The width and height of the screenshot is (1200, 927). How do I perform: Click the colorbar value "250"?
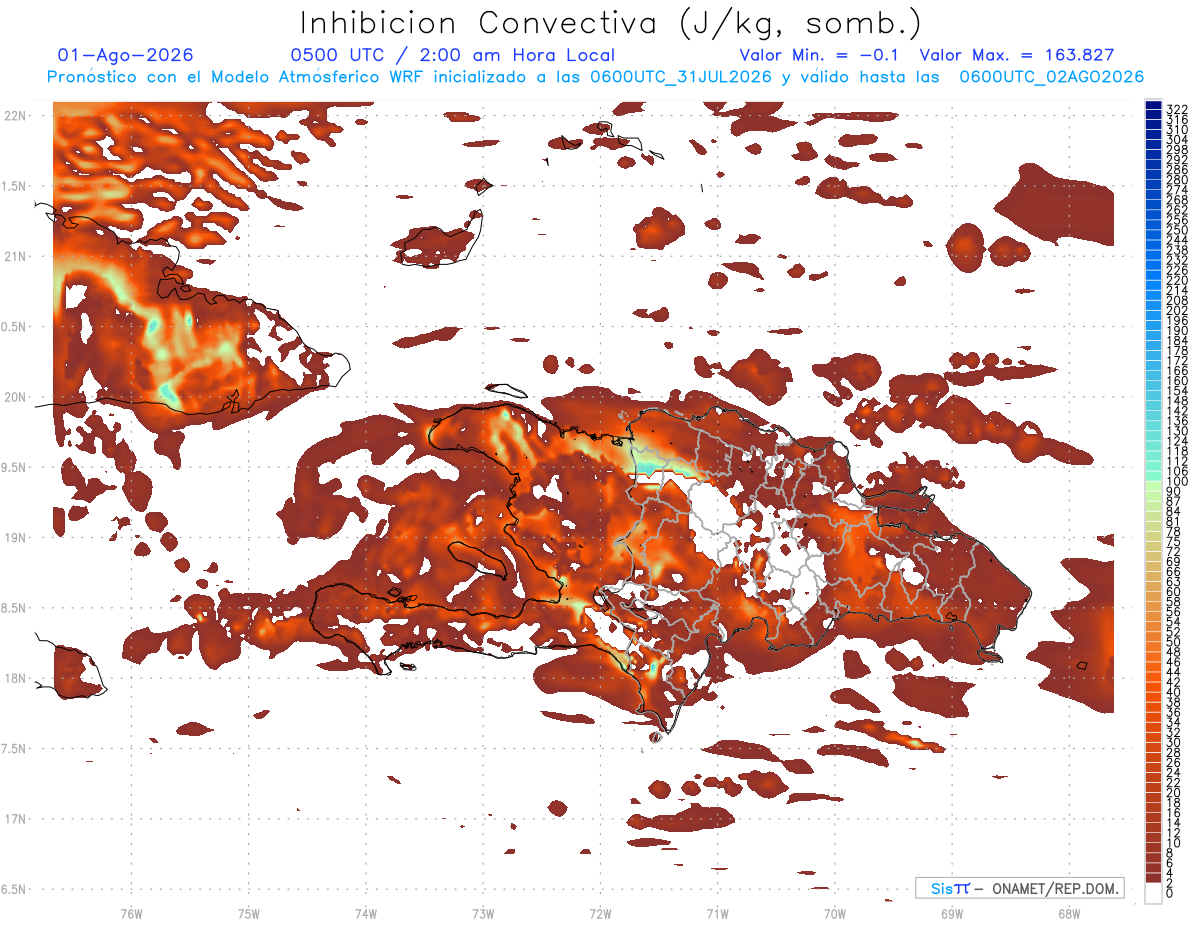pyautogui.click(x=1177, y=230)
